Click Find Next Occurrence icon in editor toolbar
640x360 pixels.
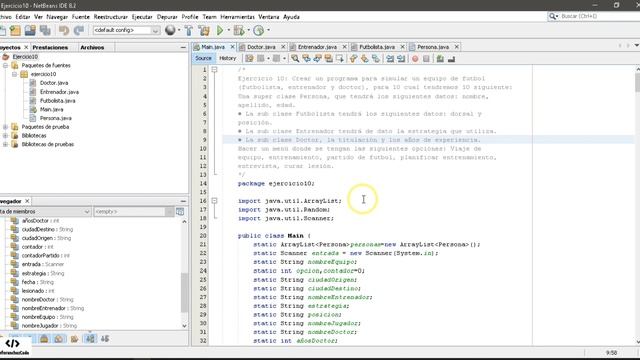pos(317,59)
